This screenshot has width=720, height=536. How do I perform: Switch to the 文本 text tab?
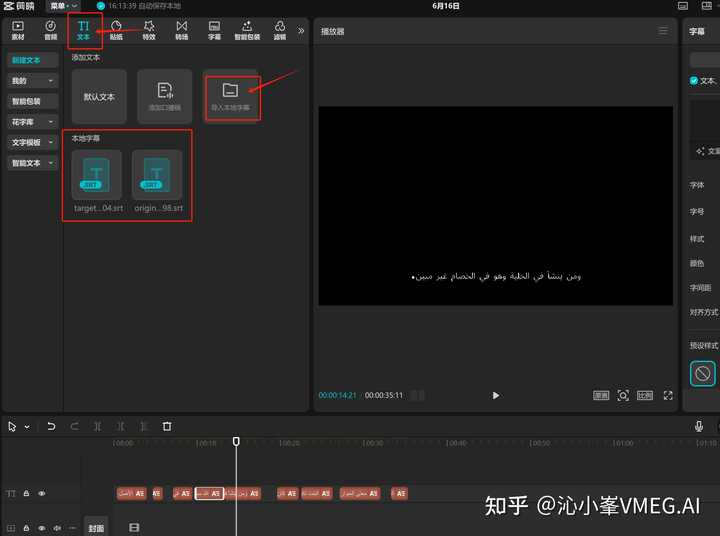coord(84,29)
